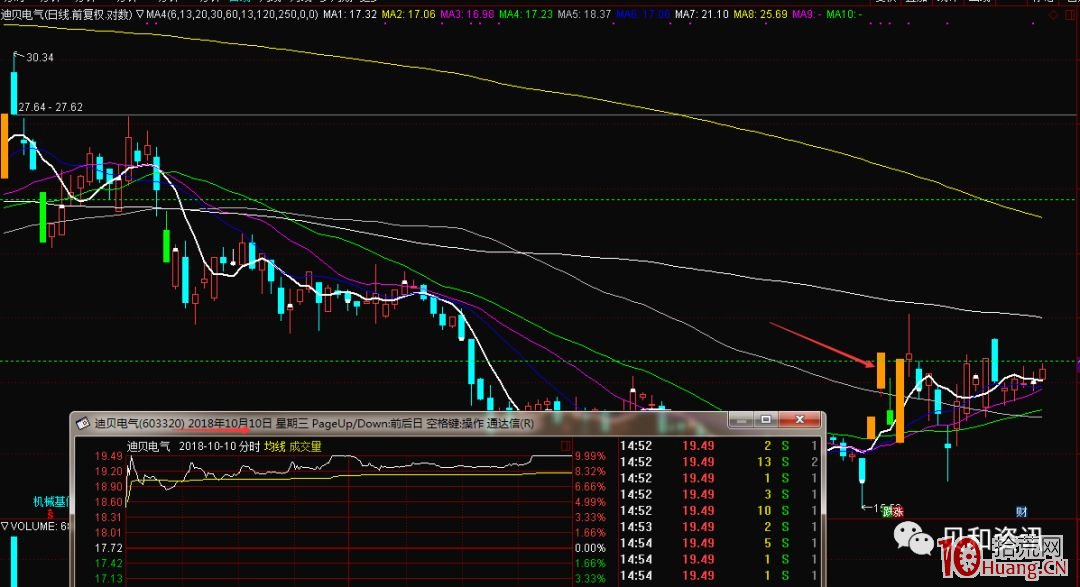Minimize the 迪贝电气 intraday popup window
The image size is (1080, 587).
coord(741,419)
